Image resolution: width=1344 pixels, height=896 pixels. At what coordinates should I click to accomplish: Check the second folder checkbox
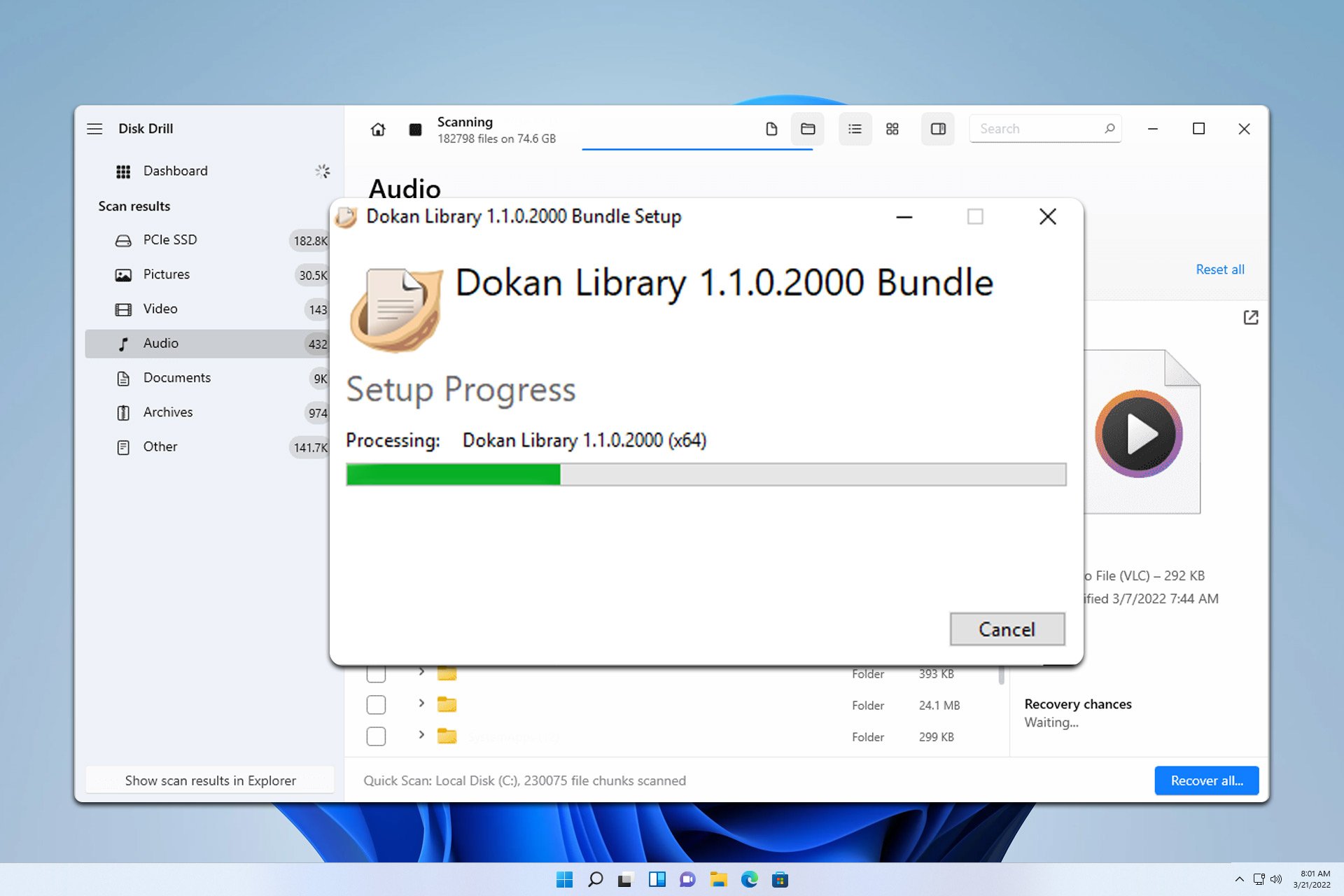[x=375, y=705]
